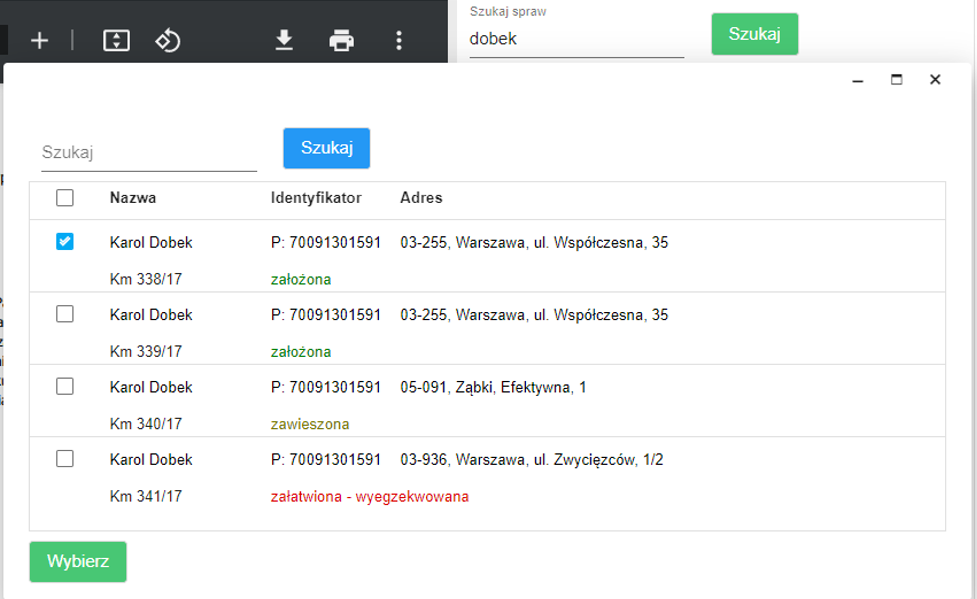
Task: Click Karol Dobek name in Km 340/17 row
Action: coord(151,387)
